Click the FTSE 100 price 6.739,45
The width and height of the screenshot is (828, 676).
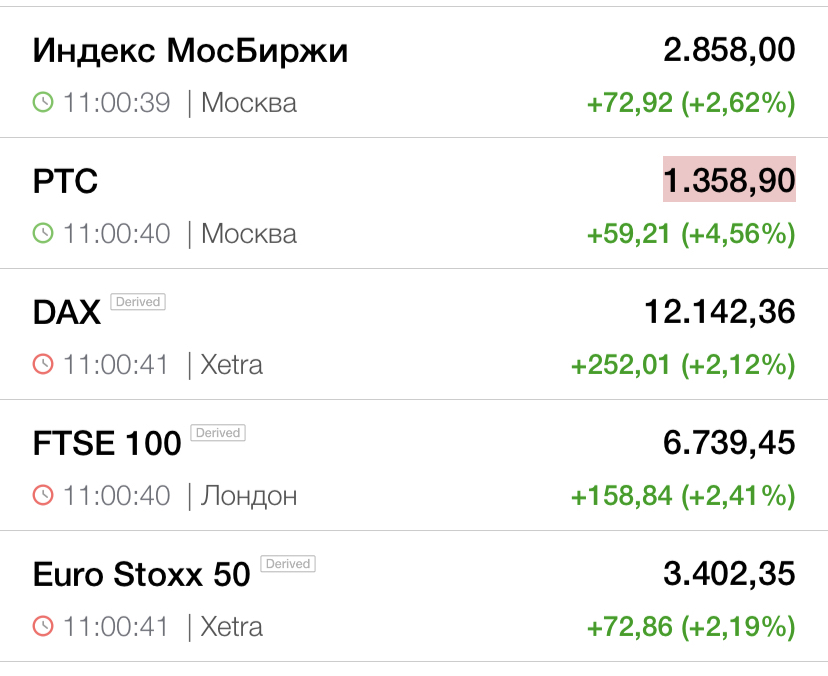pyautogui.click(x=729, y=443)
